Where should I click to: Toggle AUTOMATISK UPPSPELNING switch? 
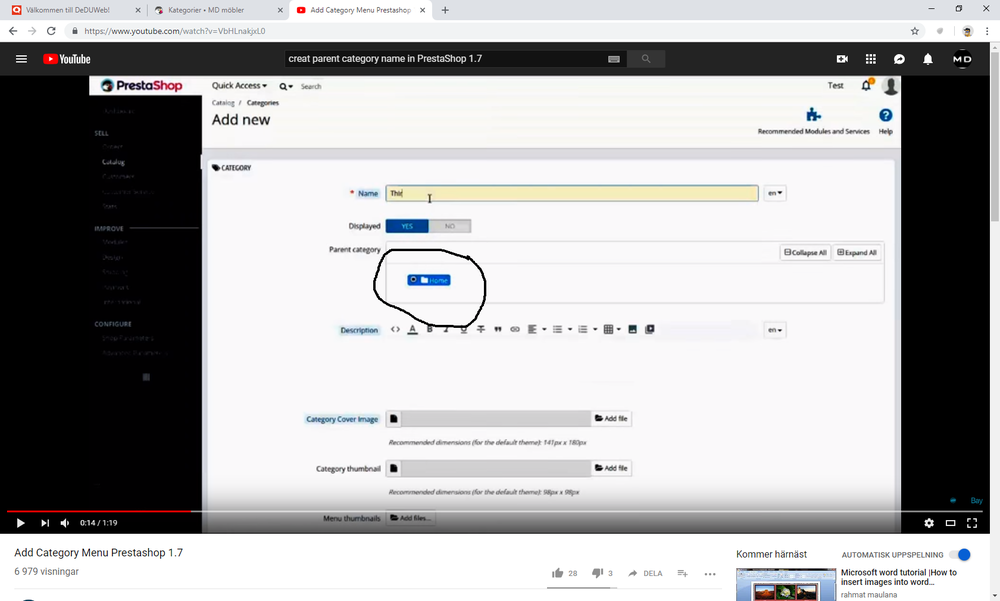click(x=961, y=554)
